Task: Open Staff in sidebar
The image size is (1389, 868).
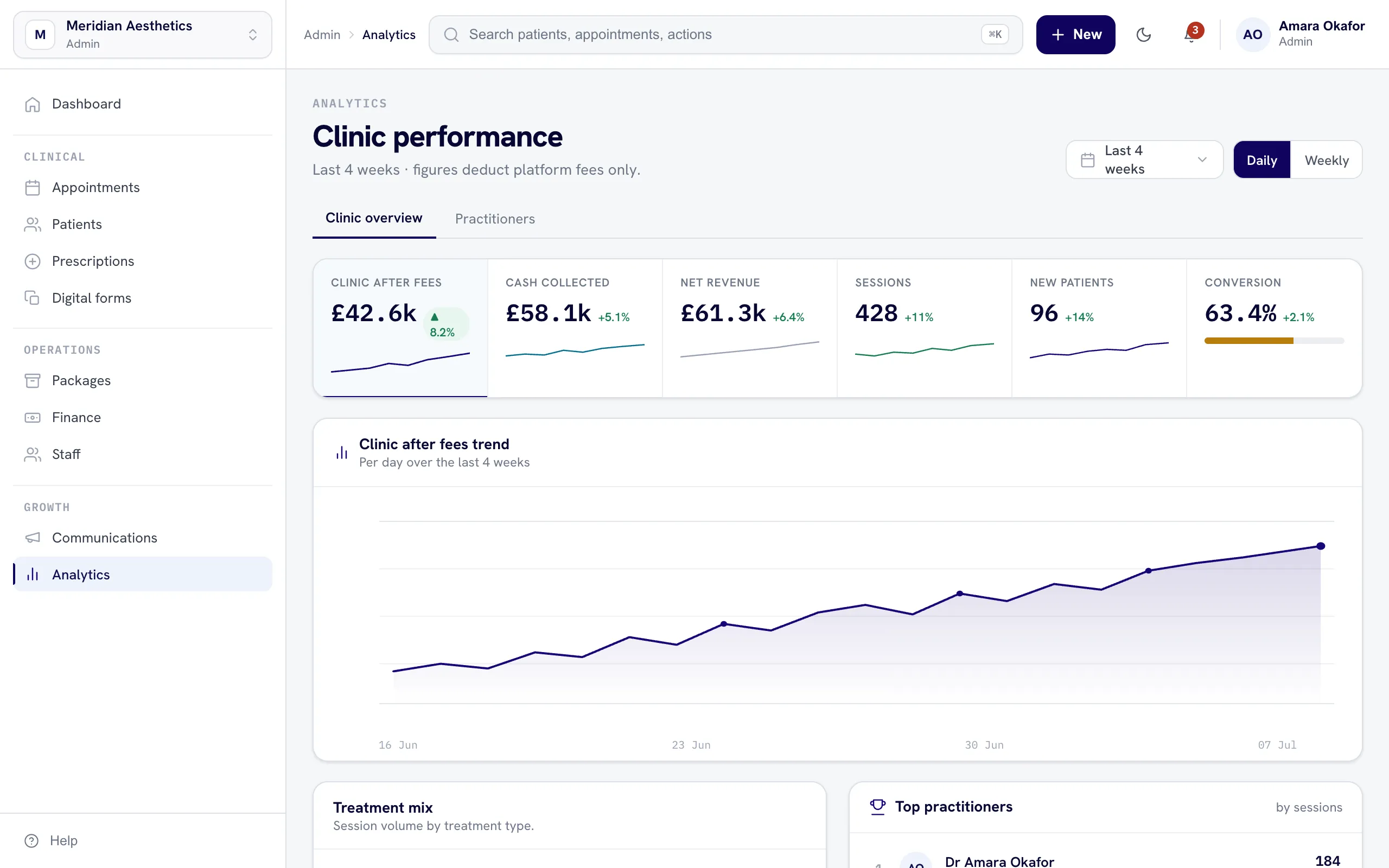Action: tap(142, 454)
